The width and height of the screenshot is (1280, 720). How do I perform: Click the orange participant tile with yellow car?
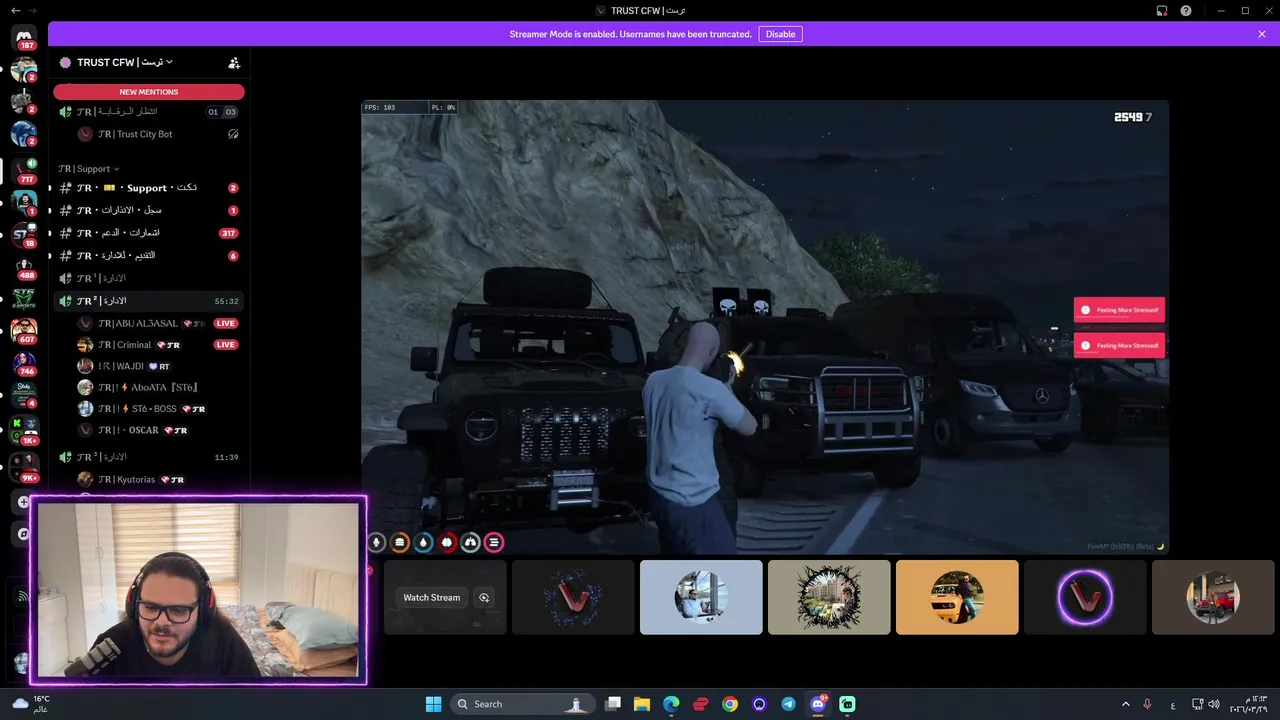[957, 597]
